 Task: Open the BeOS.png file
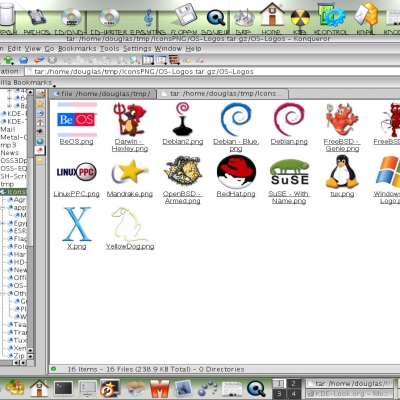pyautogui.click(x=77, y=123)
